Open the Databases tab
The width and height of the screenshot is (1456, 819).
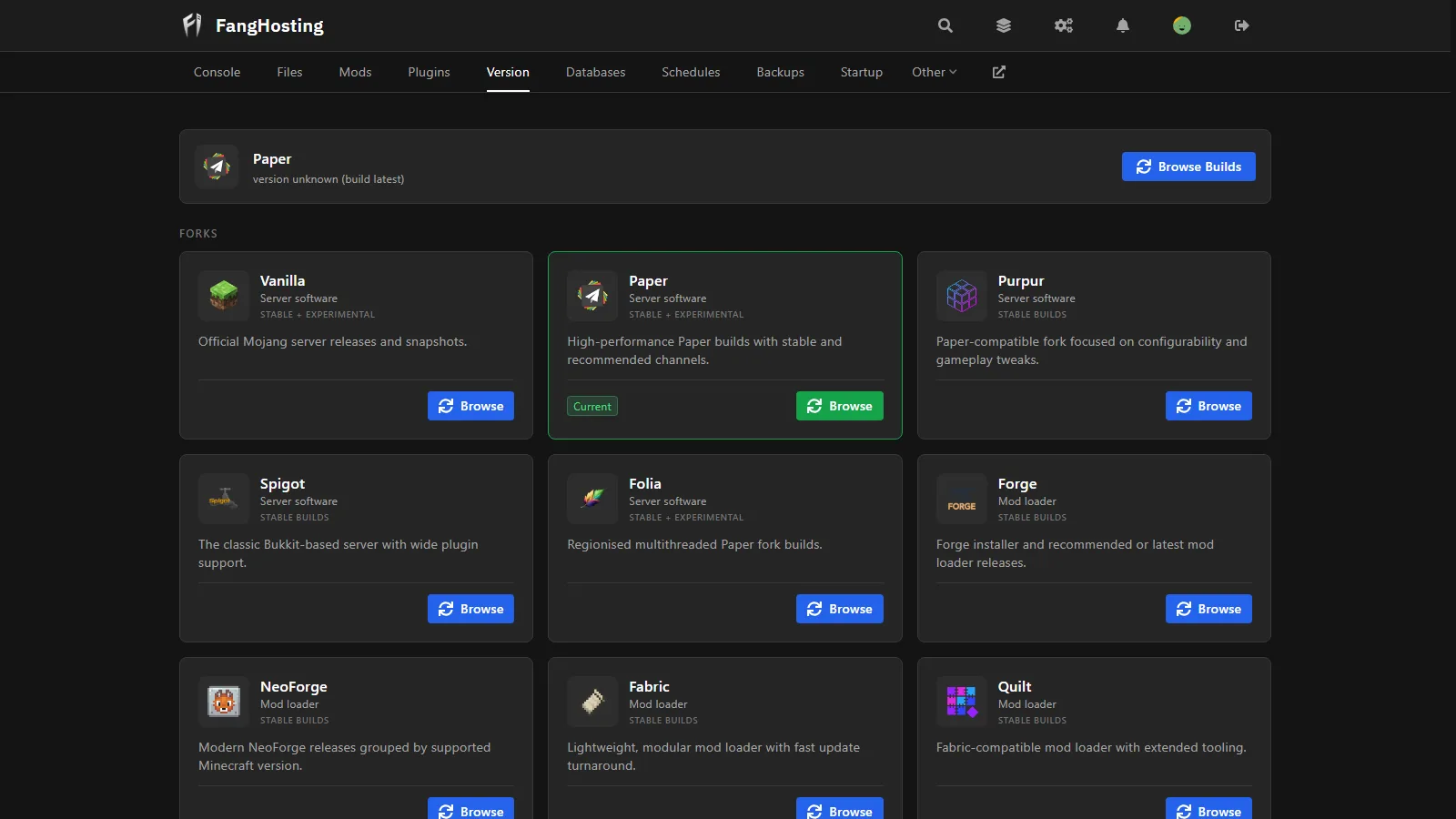tap(595, 72)
